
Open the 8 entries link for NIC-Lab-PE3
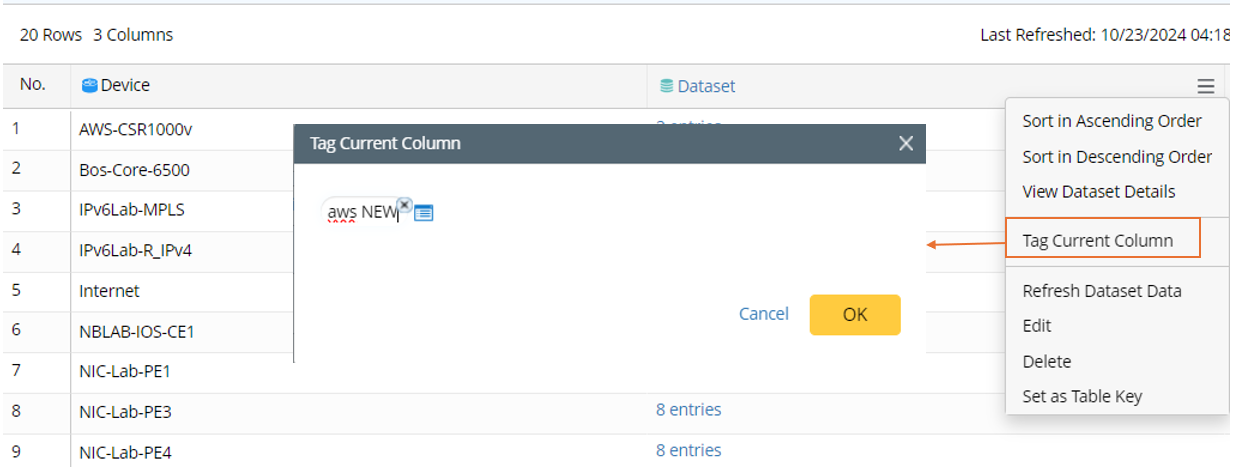pyautogui.click(x=688, y=409)
